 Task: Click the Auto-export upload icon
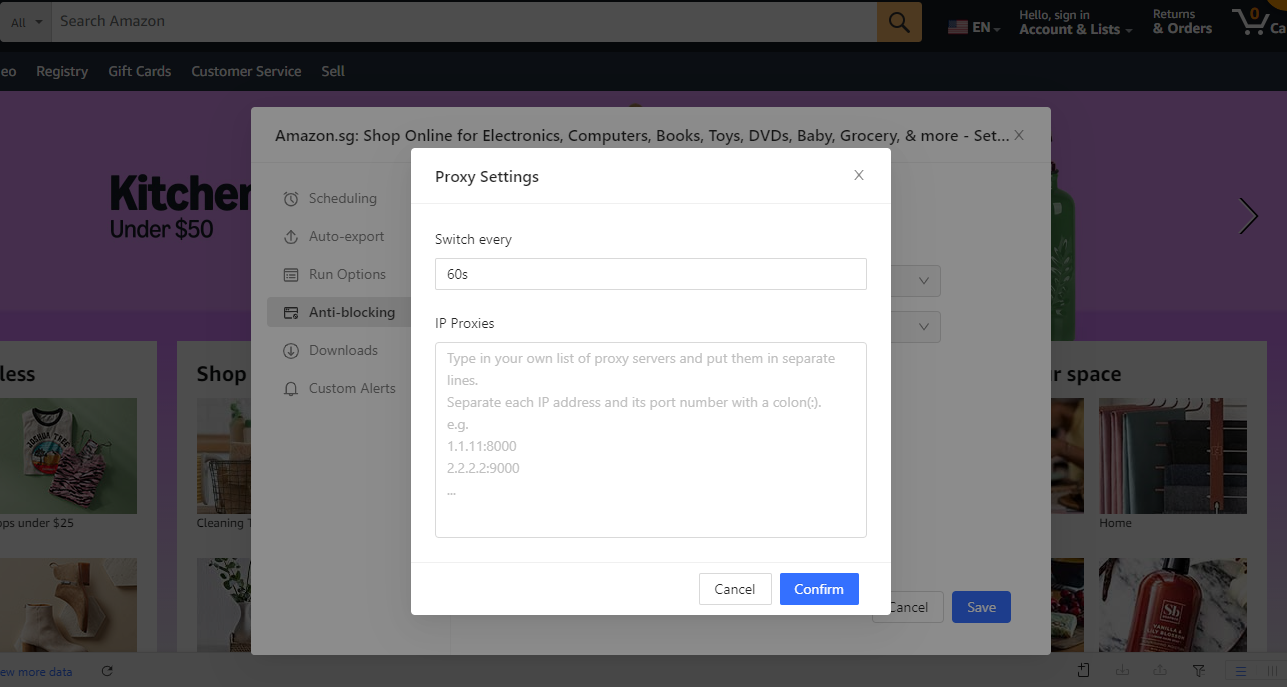(291, 237)
